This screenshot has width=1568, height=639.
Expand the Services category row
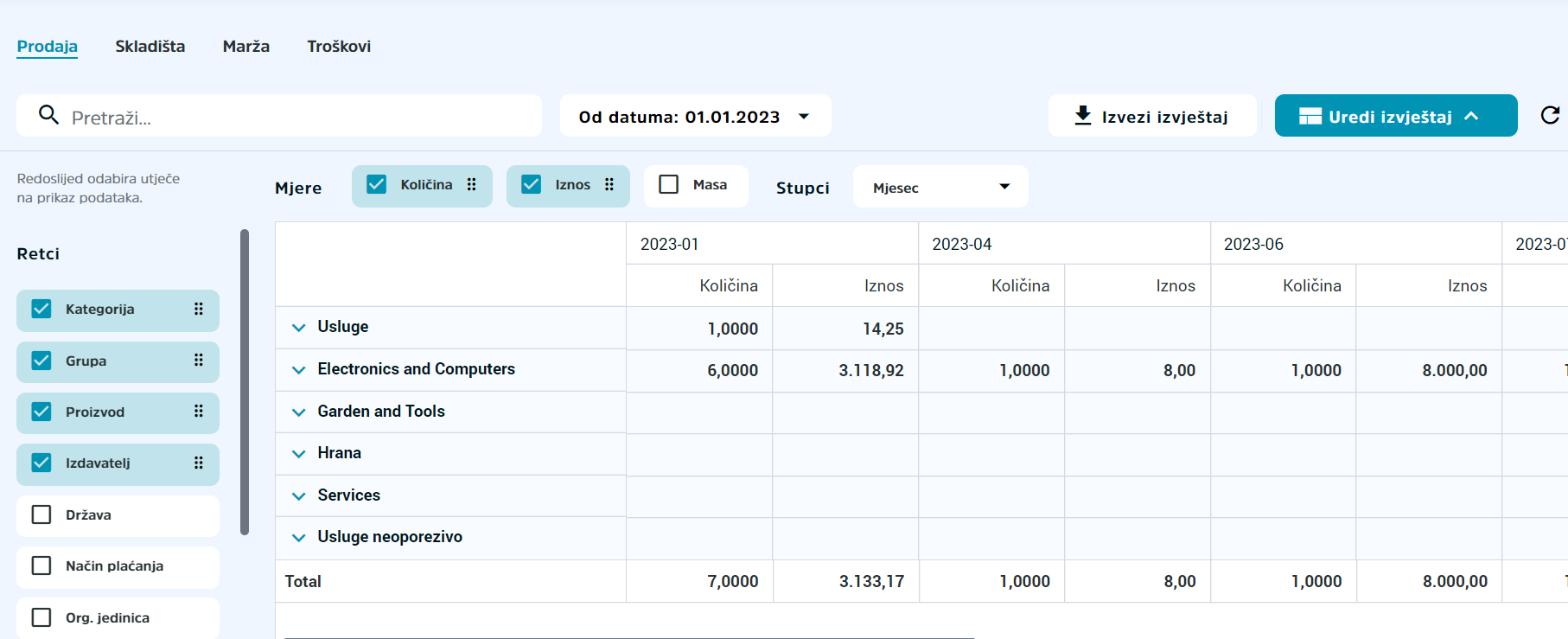298,496
